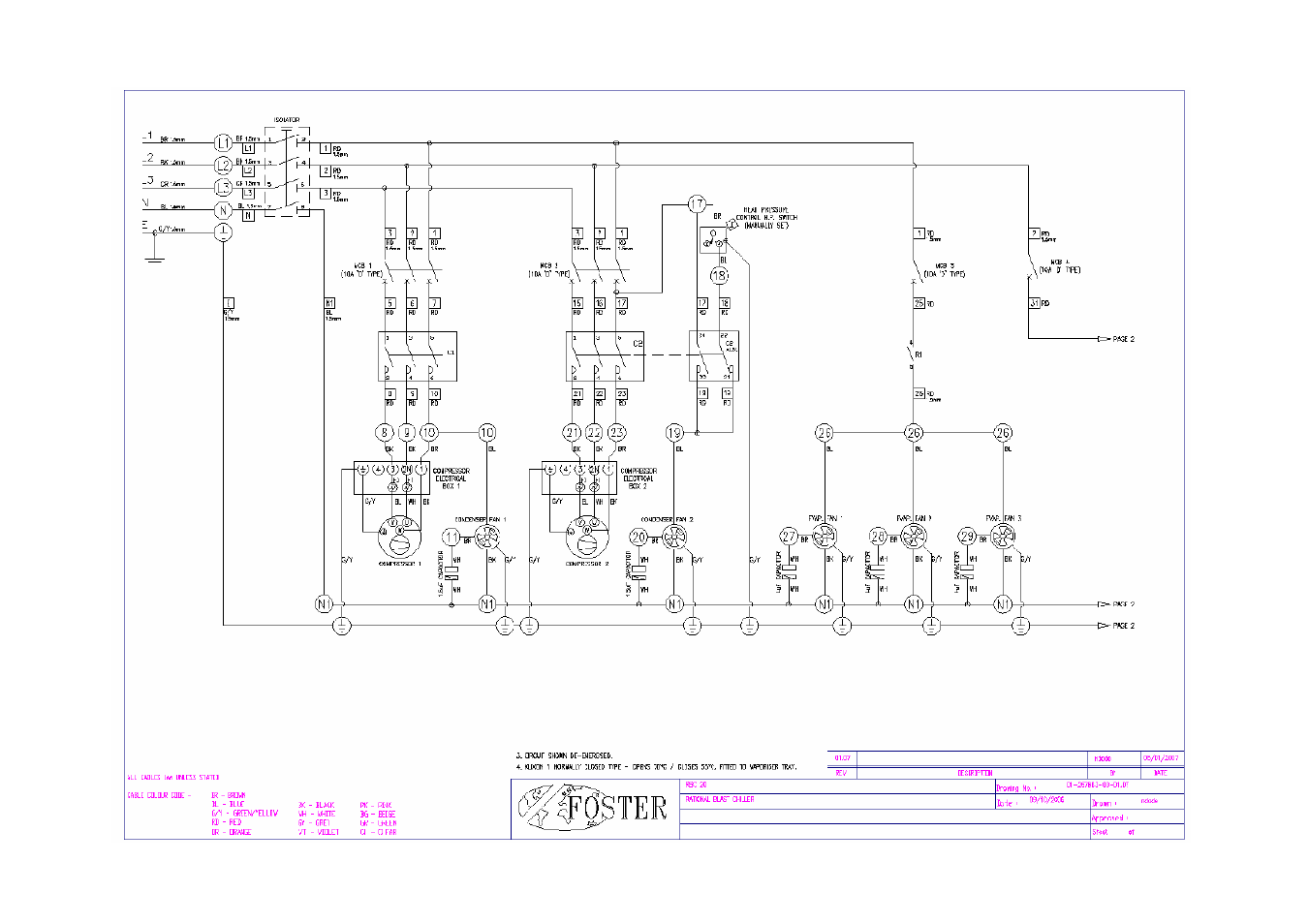Click the BK - BLACK colour code entry
The width and height of the screenshot is (1308, 924).
pyautogui.click(x=316, y=805)
